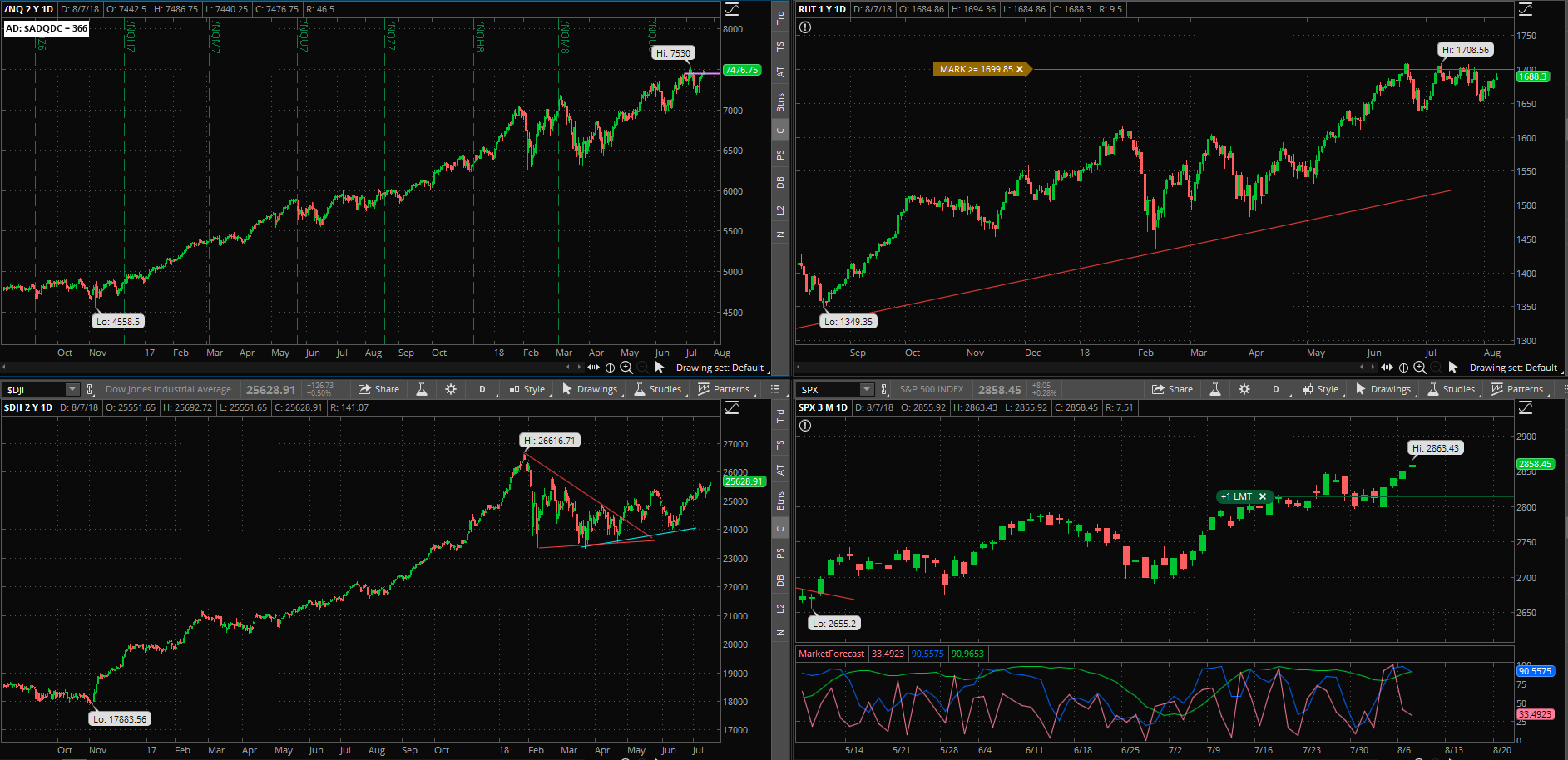Open the TS side tab next to /NQ chart
Viewport: 1568px width, 760px height.
click(780, 47)
